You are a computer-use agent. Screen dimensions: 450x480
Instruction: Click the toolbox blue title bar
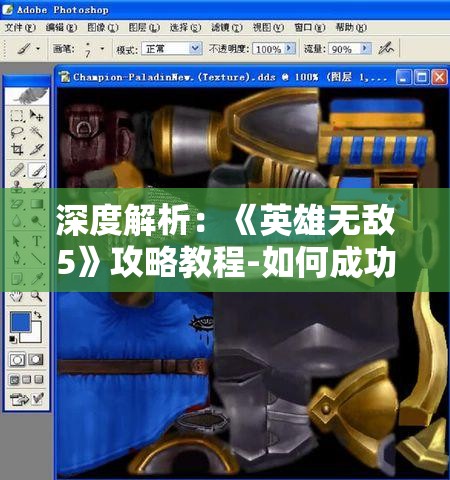click(x=27, y=80)
